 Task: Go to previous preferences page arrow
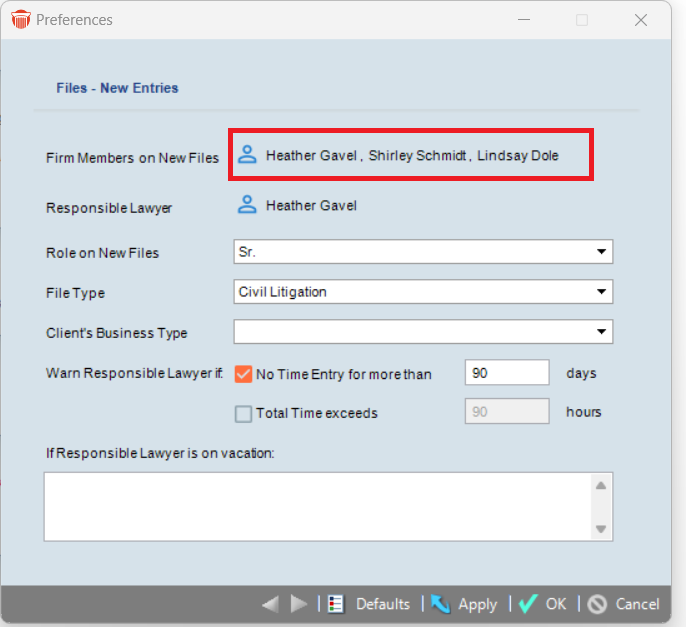pos(271,604)
